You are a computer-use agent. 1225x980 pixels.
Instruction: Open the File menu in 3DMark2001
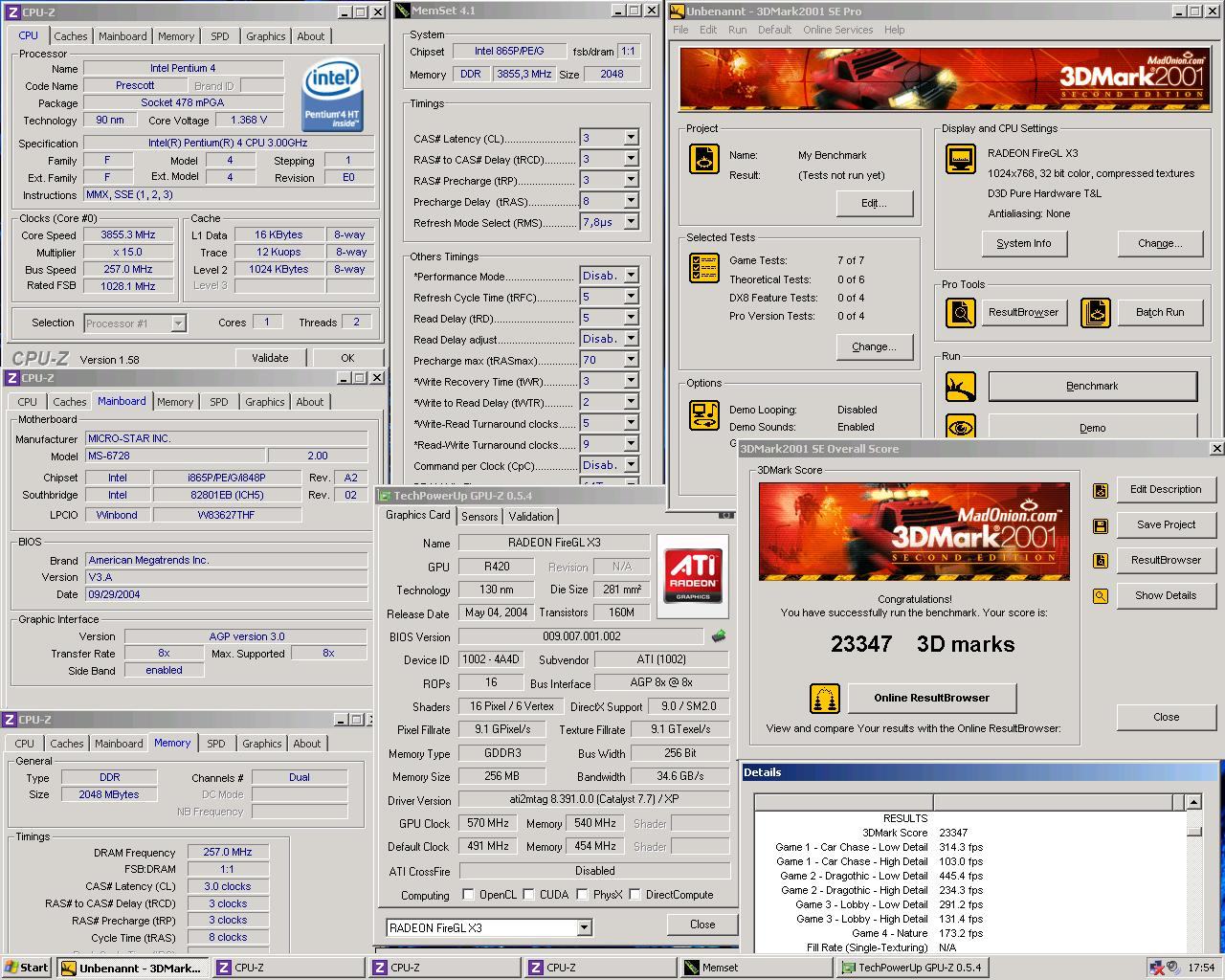680,30
